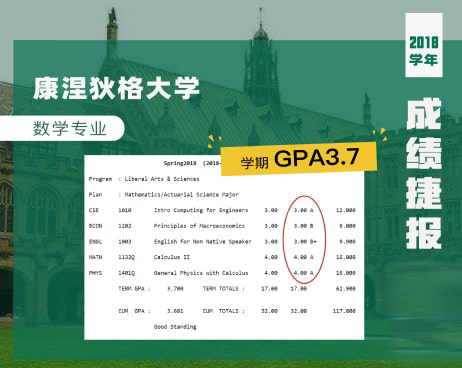Select the "数学专业" label pill
Image resolution: width=462 pixels, height=368 pixels.
[x=62, y=128]
